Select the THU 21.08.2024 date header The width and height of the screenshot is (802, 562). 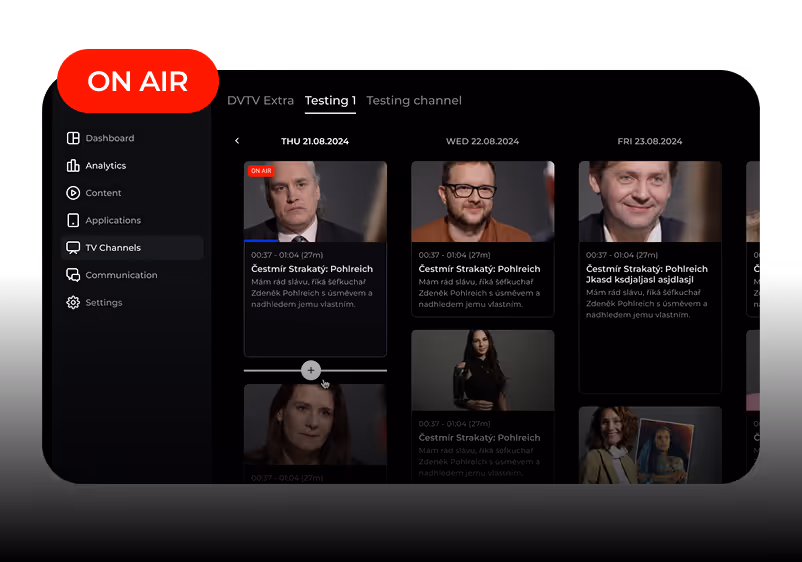click(x=315, y=141)
